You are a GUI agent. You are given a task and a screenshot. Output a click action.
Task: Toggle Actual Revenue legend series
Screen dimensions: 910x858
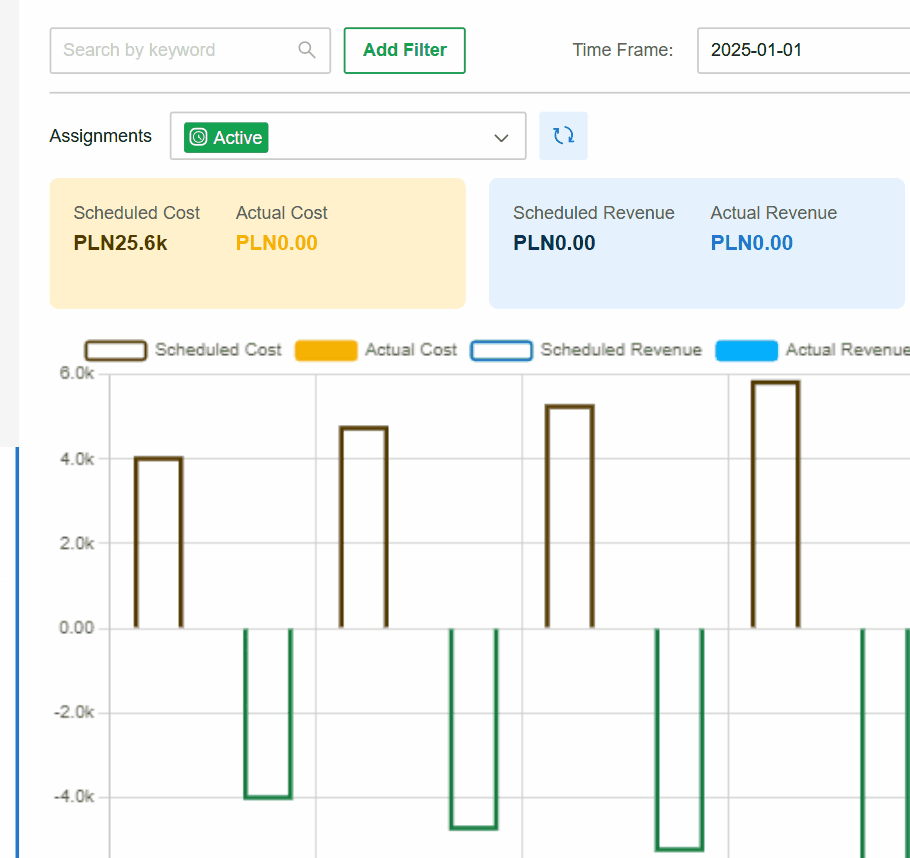812,350
